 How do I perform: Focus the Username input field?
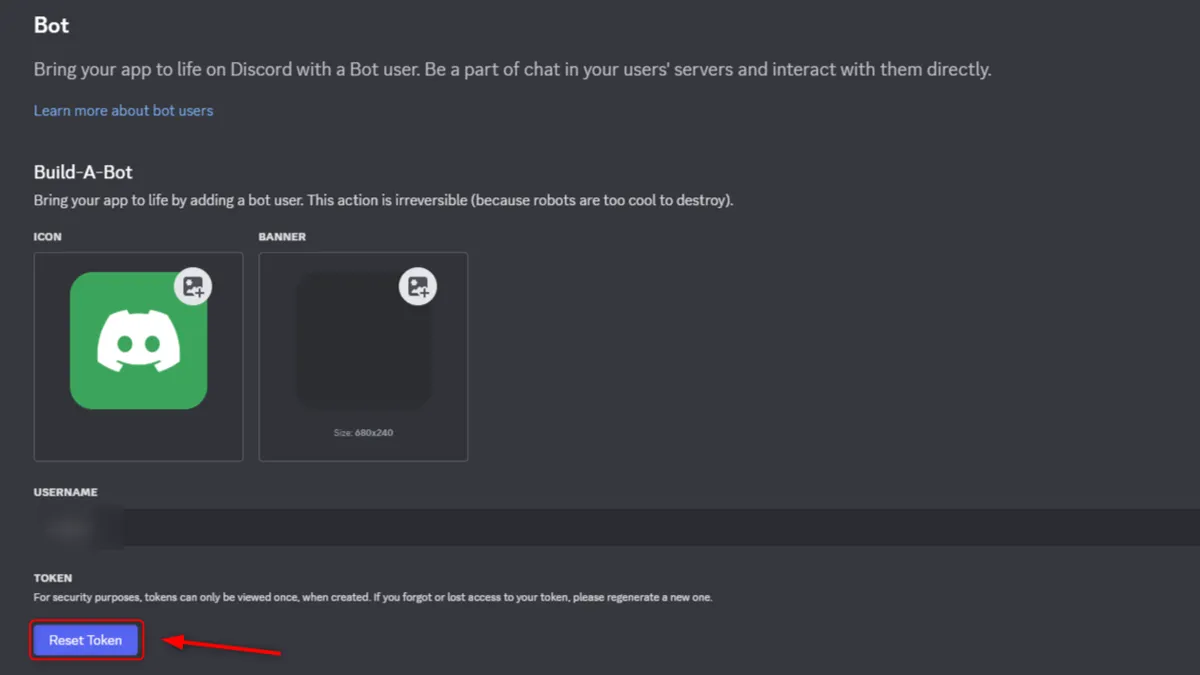point(600,527)
